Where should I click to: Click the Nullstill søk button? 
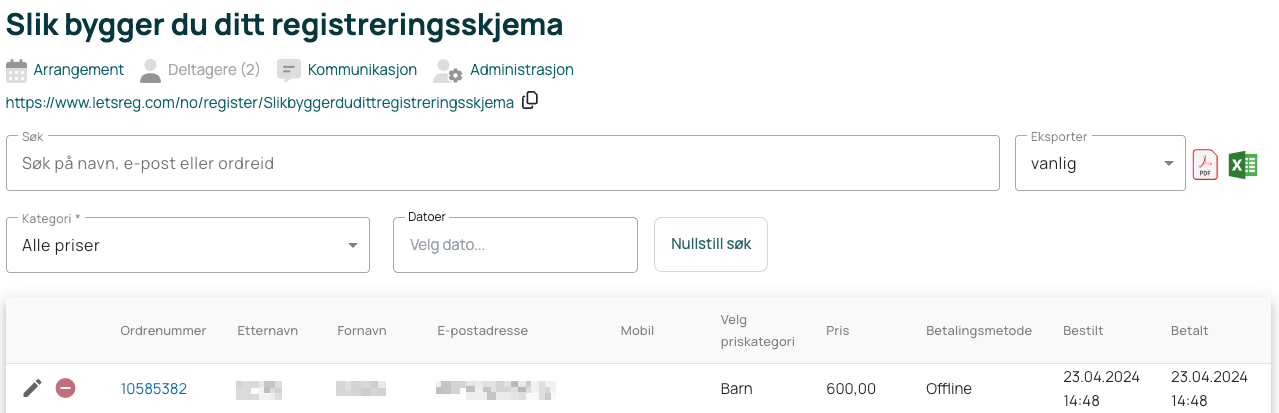tap(711, 244)
